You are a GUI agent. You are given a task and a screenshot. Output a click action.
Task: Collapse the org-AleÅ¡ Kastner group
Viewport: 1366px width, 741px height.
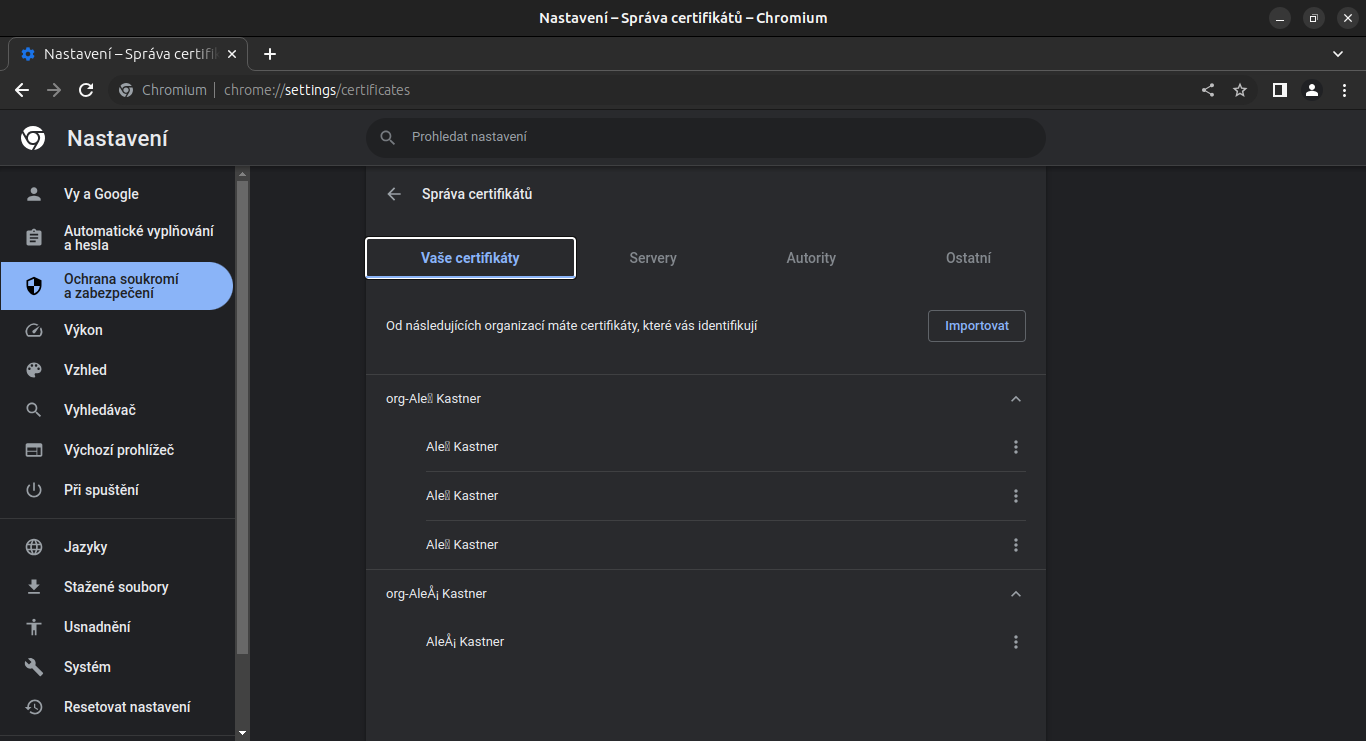(1015, 594)
